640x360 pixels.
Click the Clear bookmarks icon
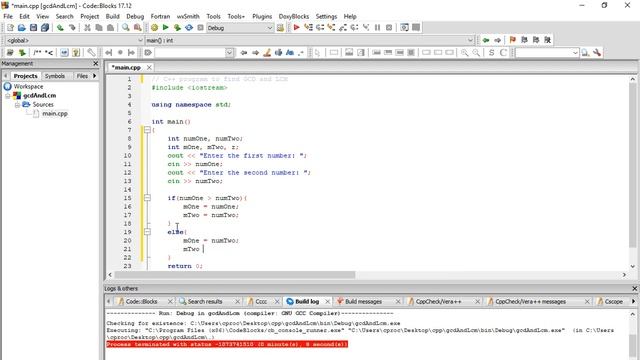click(548, 40)
